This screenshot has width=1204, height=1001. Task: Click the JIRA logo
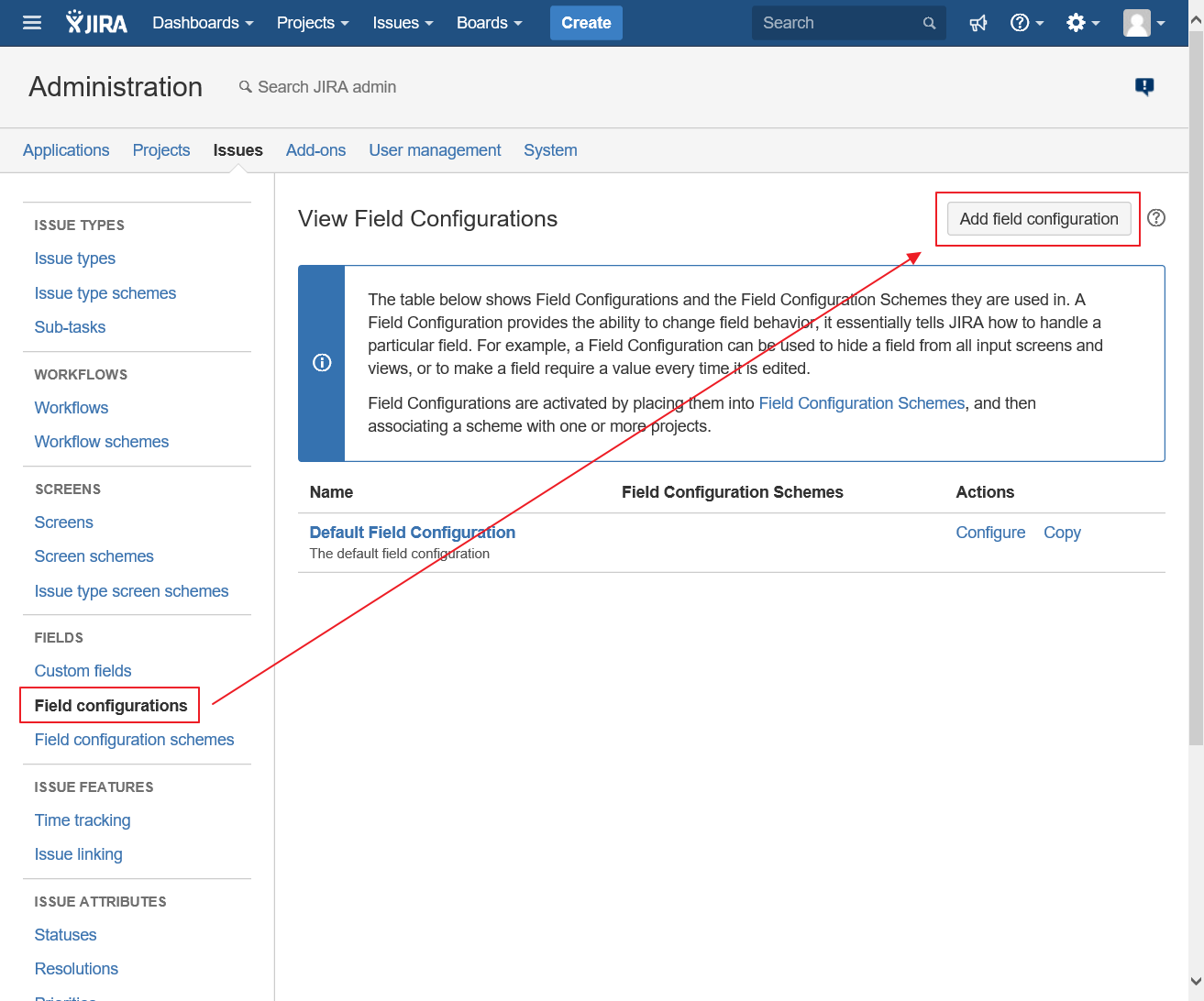point(96,23)
